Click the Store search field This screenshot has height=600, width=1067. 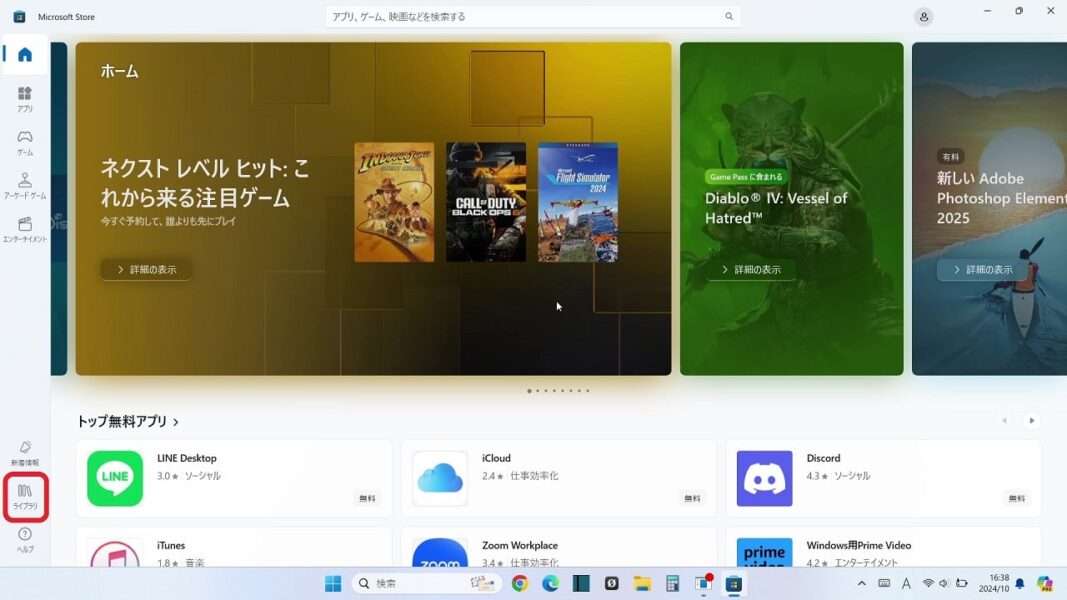(530, 16)
